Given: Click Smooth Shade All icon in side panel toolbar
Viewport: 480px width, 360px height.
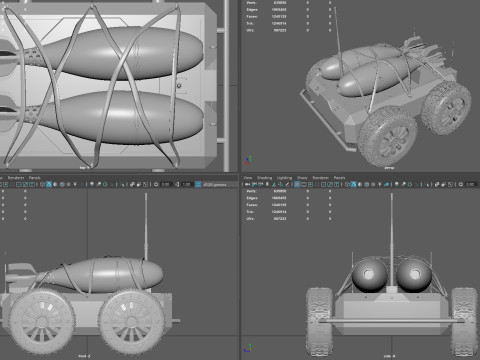Looking at the screenshot, I should pos(354,184).
